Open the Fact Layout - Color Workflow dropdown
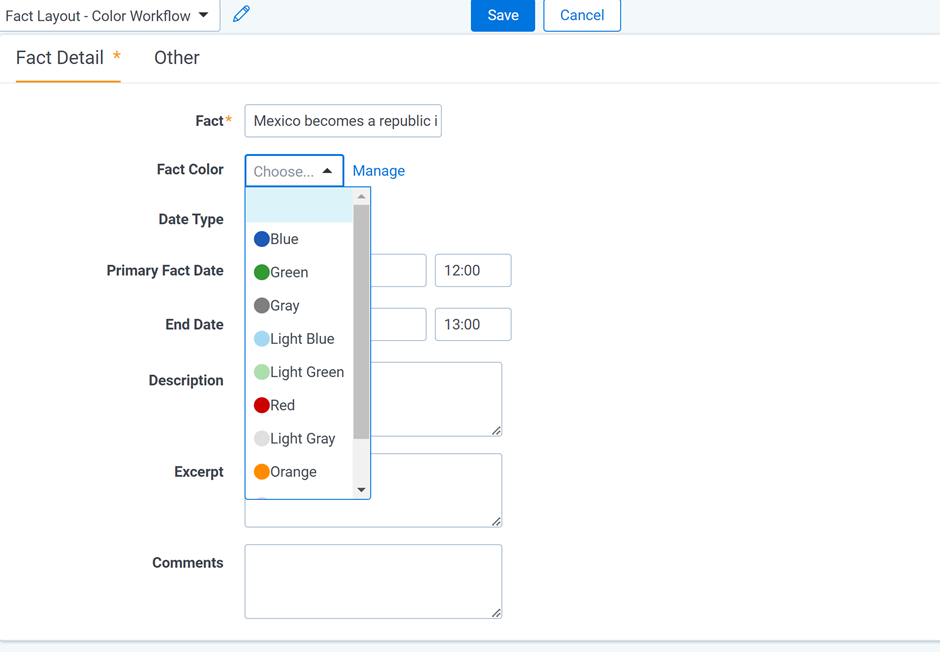 (x=109, y=16)
